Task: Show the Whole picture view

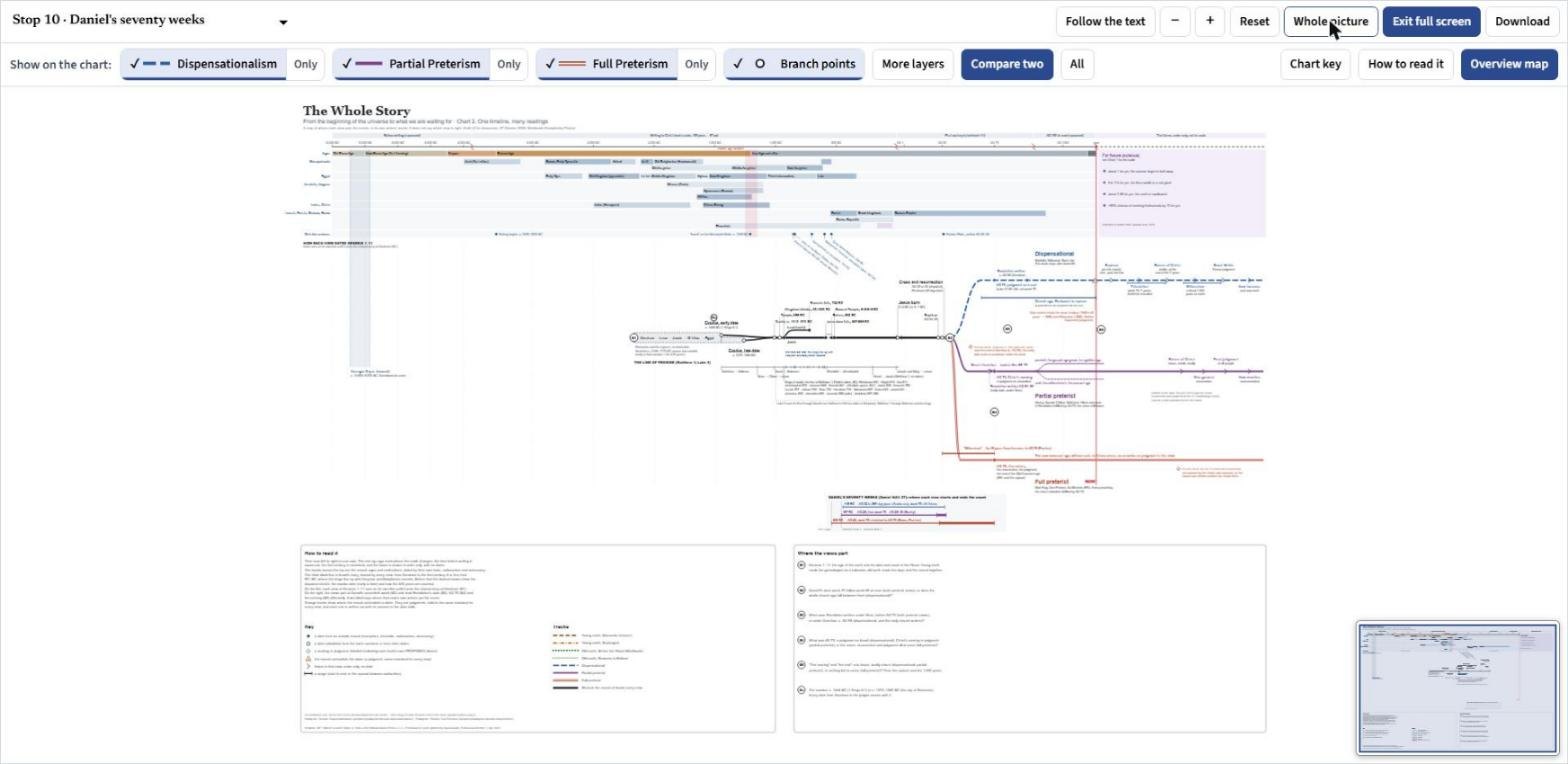Action: (x=1330, y=21)
